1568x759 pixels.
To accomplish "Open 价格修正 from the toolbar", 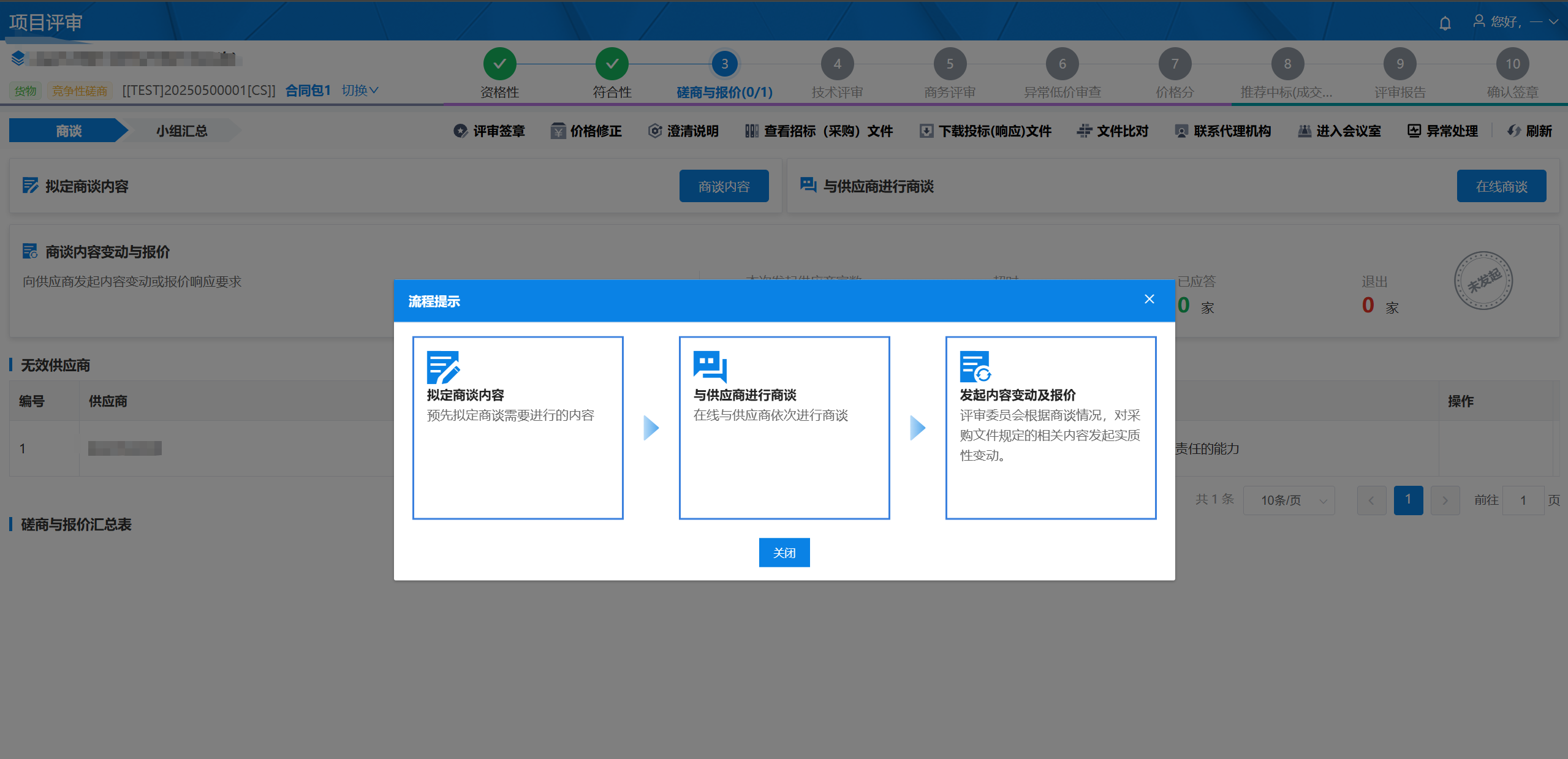I will (x=586, y=131).
